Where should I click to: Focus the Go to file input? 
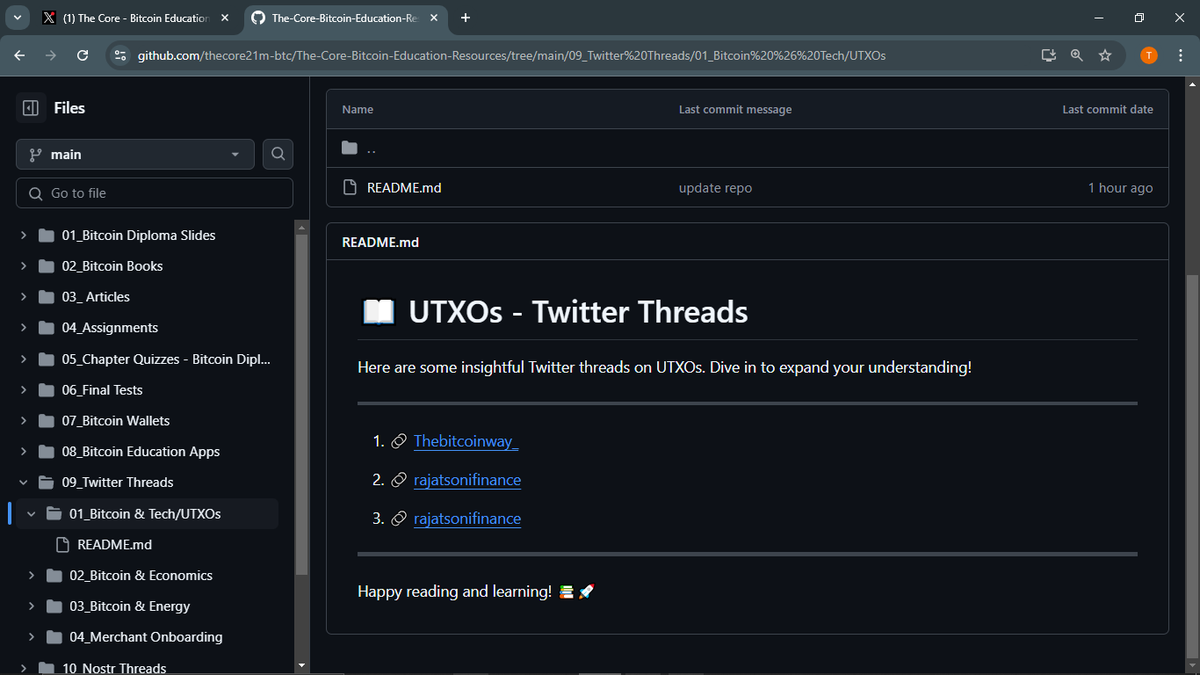[155, 193]
